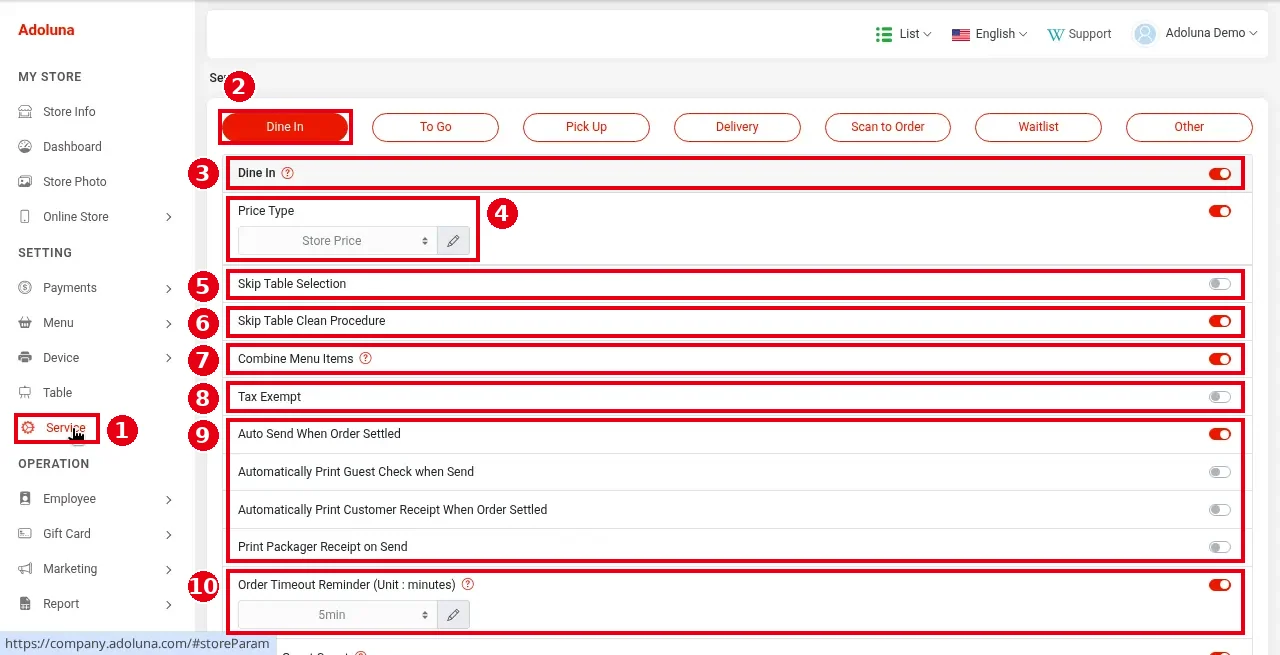The image size is (1280, 655).
Task: Edit Order Timeout with pencil icon
Action: click(453, 615)
